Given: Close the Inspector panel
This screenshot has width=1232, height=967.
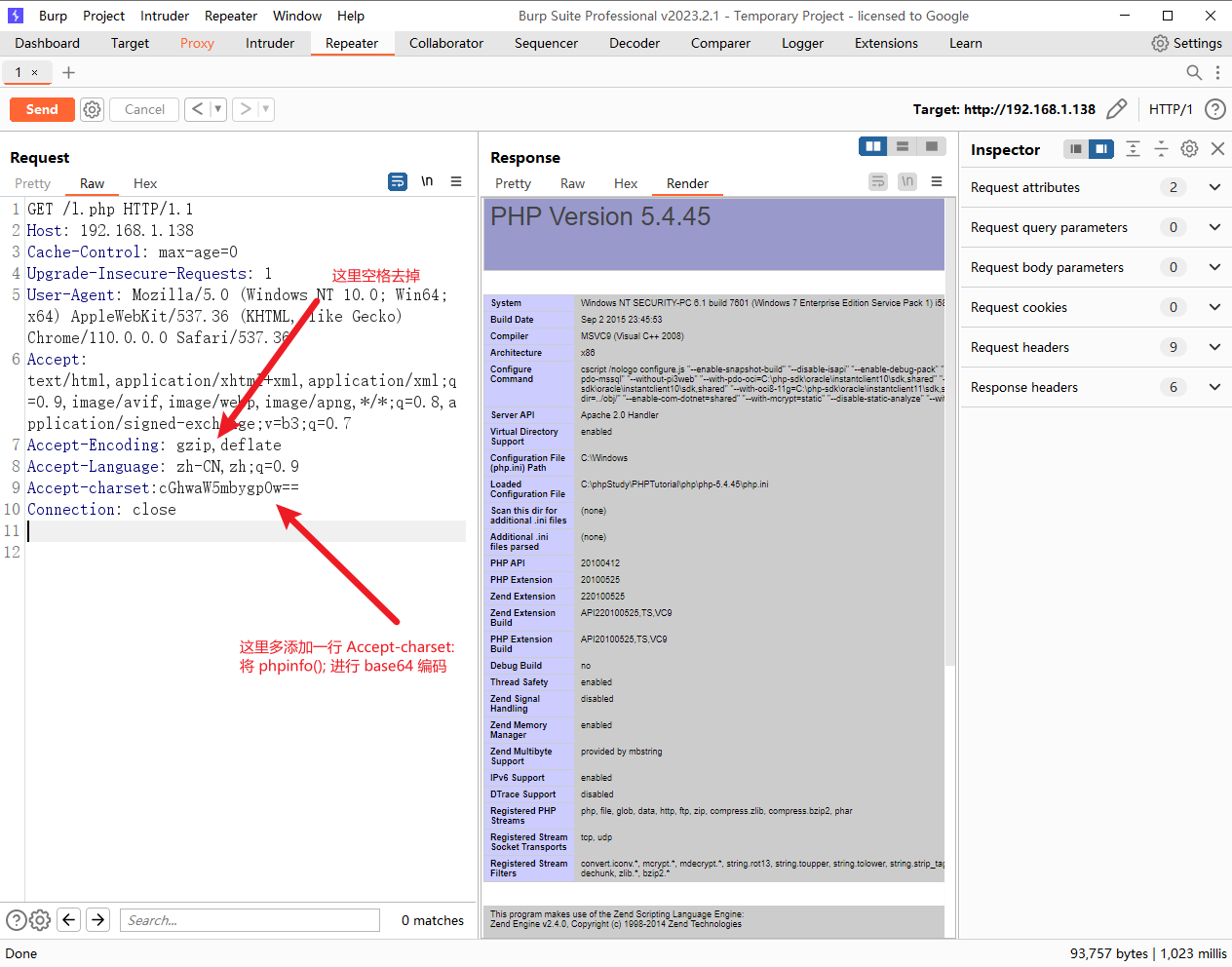Looking at the screenshot, I should point(1217,149).
